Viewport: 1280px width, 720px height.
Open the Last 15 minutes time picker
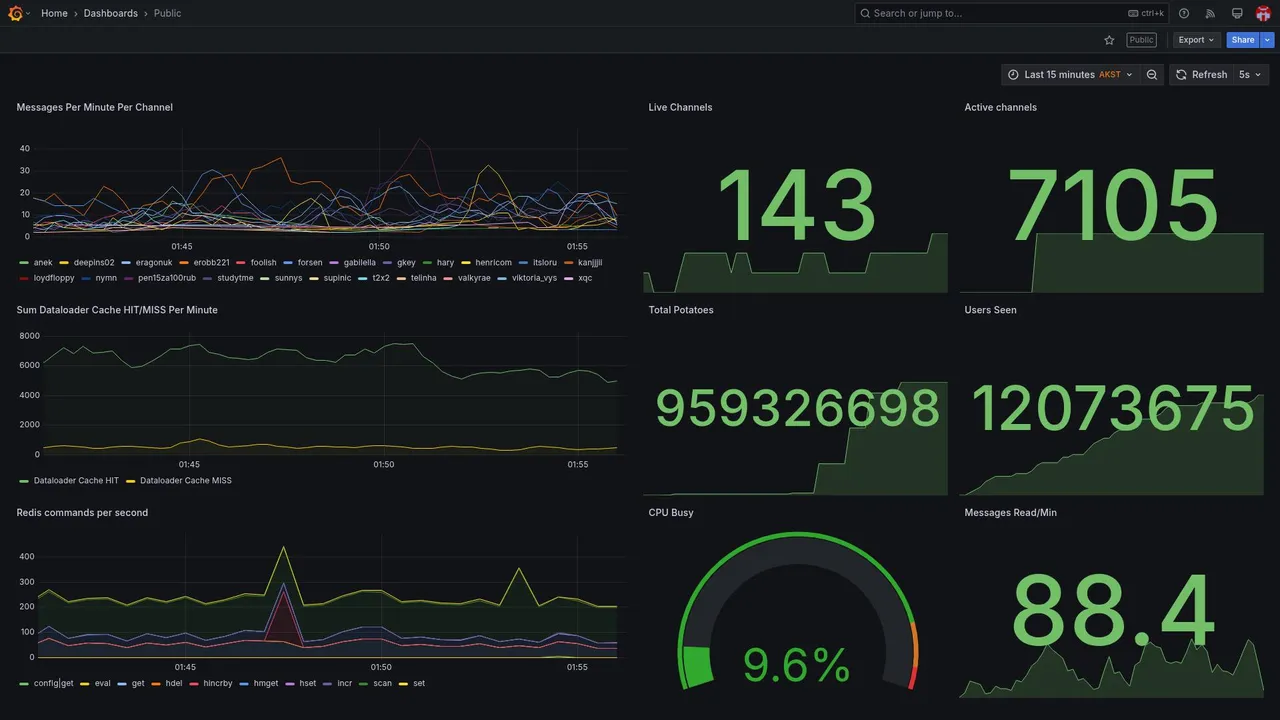[x=1070, y=74]
